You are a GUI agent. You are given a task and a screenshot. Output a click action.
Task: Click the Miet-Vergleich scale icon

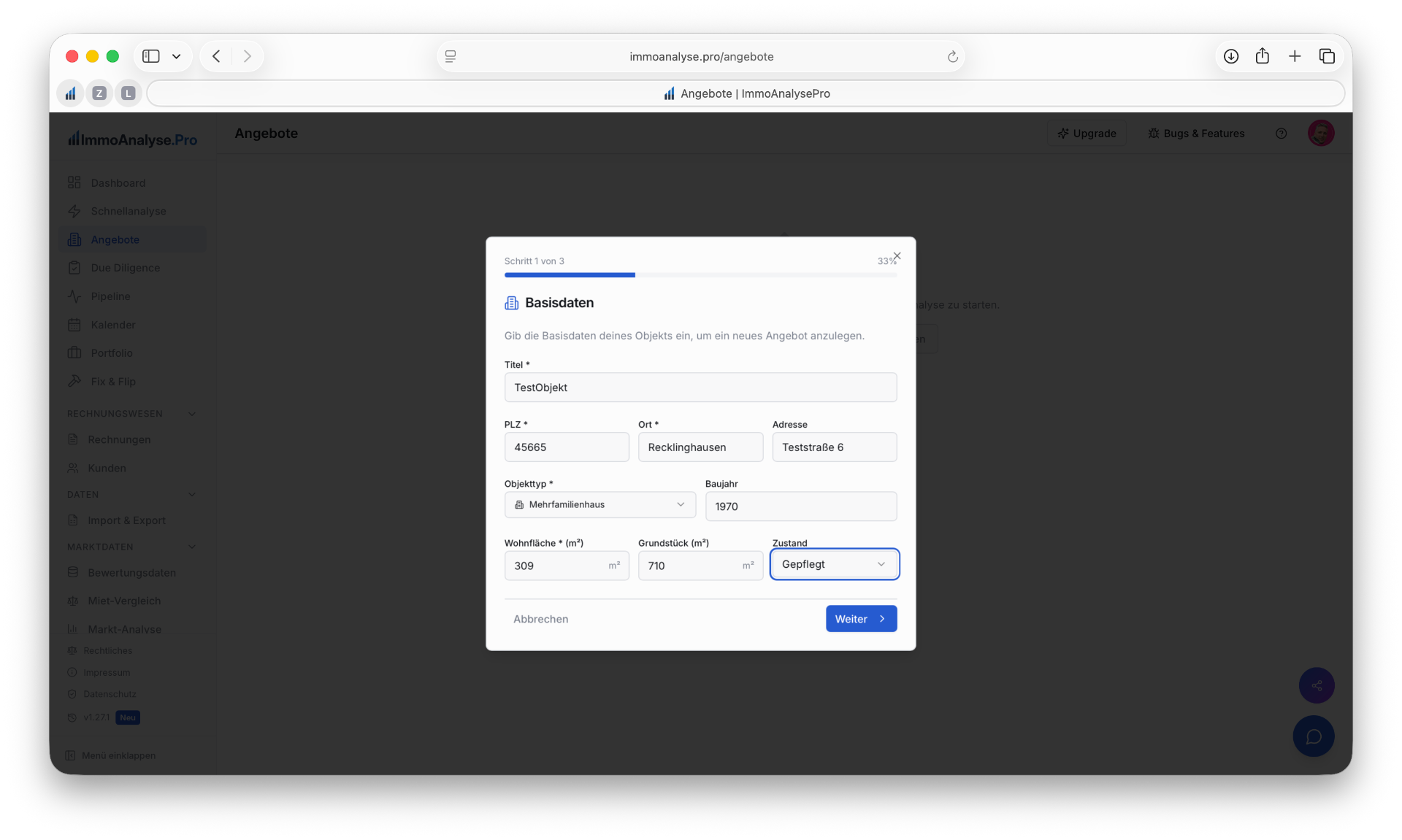click(72, 601)
